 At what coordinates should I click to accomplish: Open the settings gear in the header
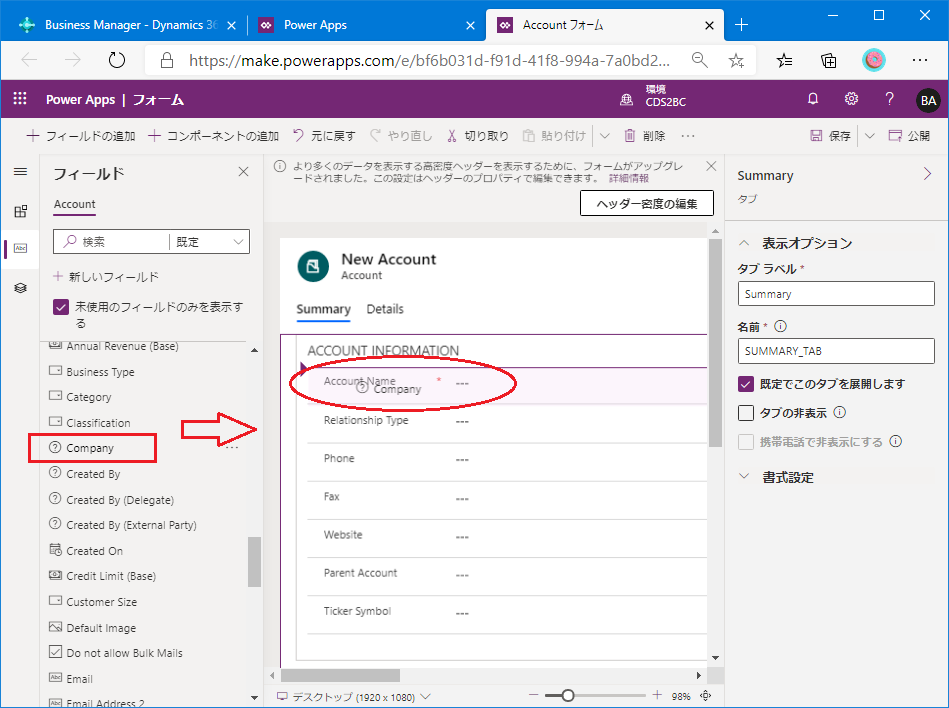click(851, 99)
